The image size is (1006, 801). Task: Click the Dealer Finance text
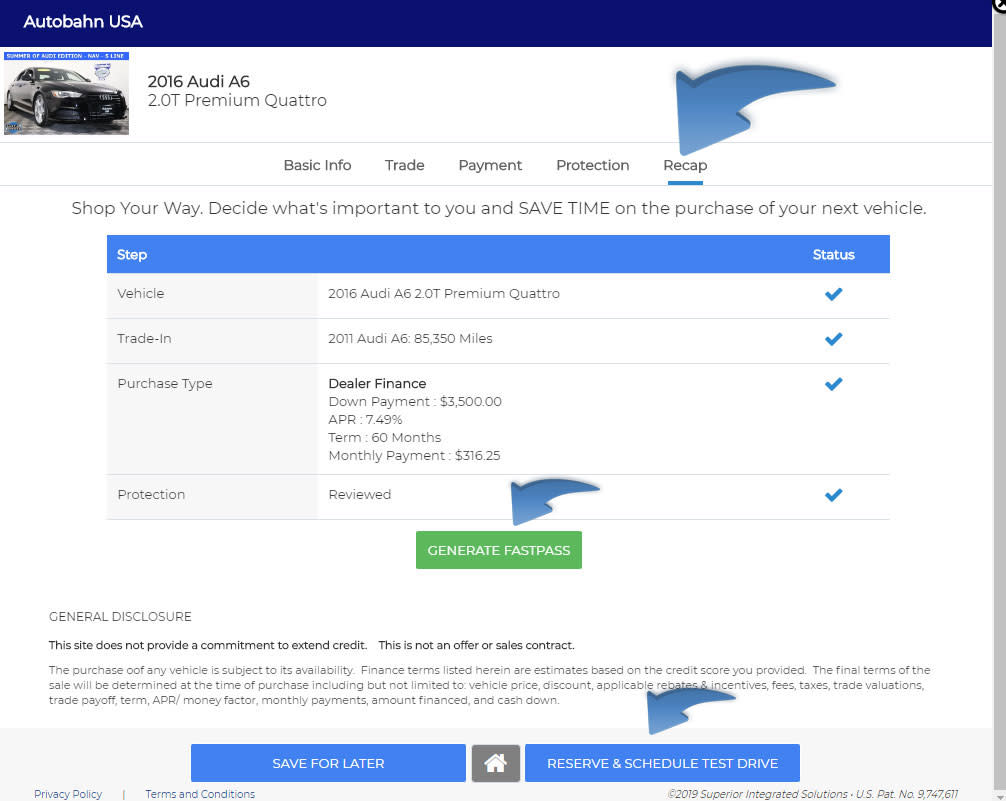(377, 383)
